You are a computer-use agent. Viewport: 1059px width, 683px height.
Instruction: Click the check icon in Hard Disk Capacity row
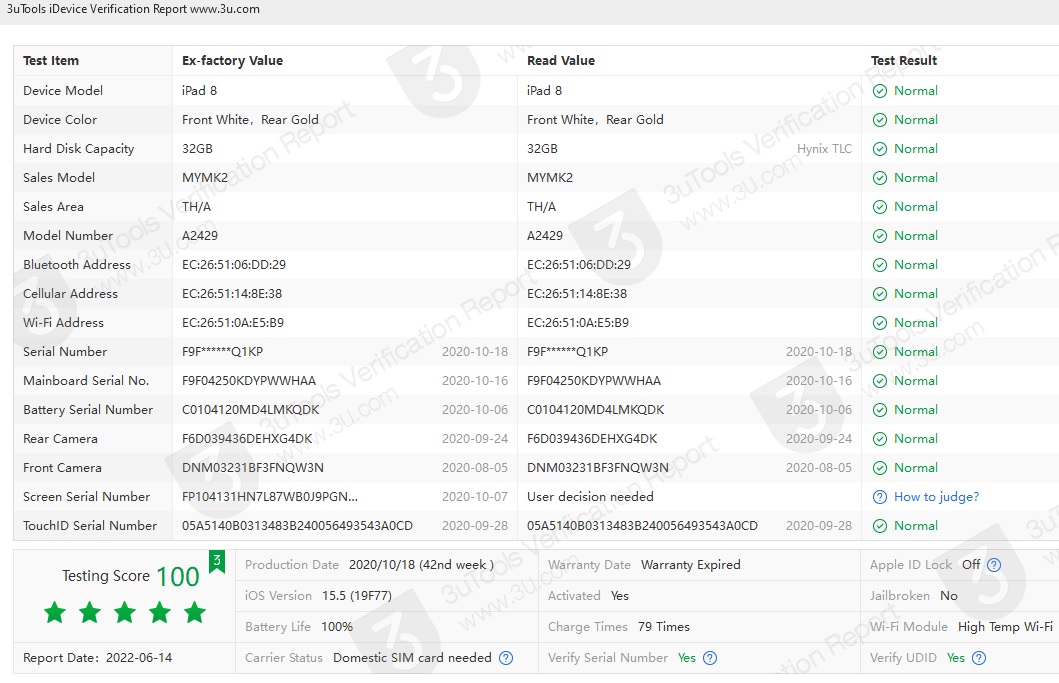tap(879, 149)
